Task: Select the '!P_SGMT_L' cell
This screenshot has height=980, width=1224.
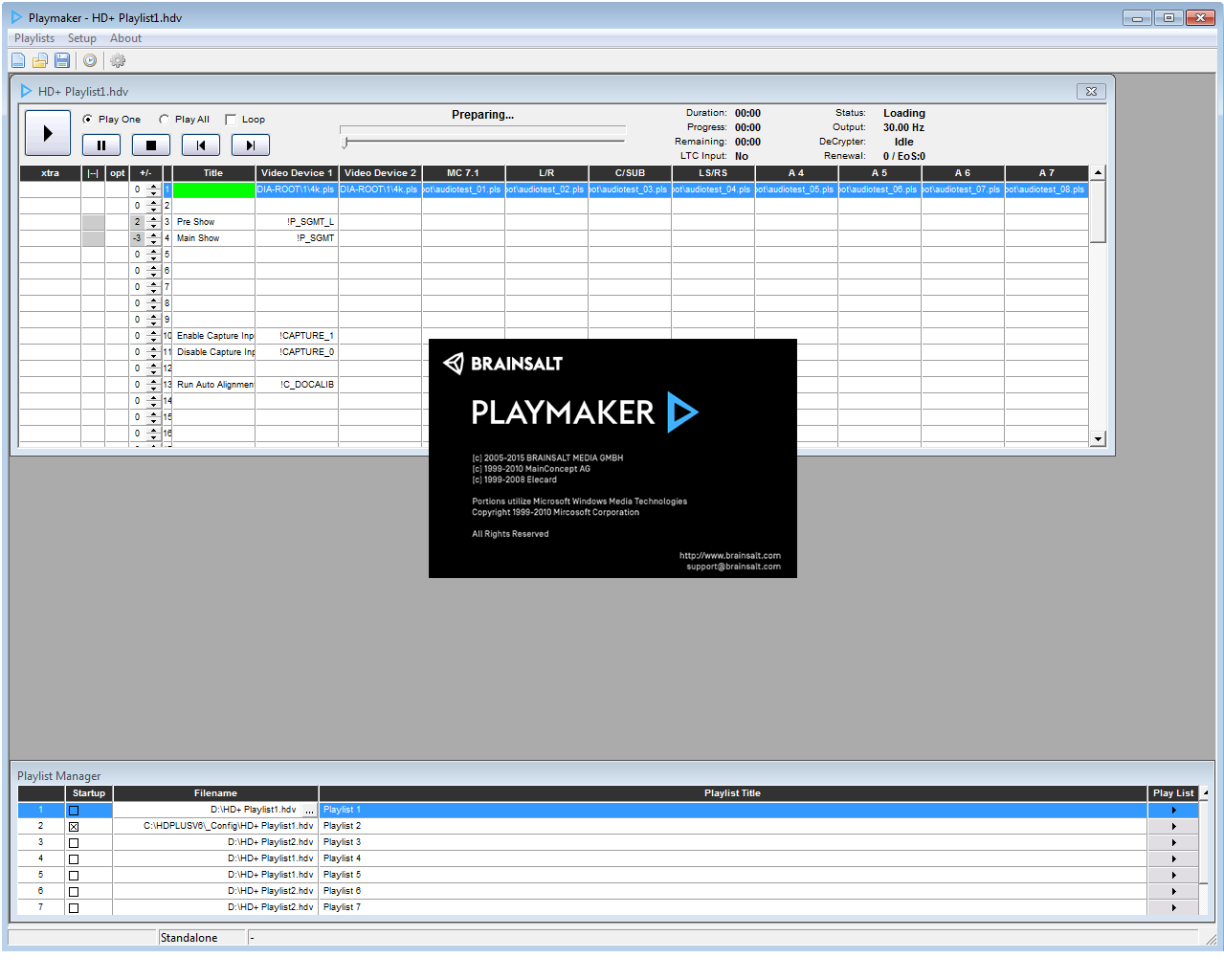Action: (x=297, y=222)
